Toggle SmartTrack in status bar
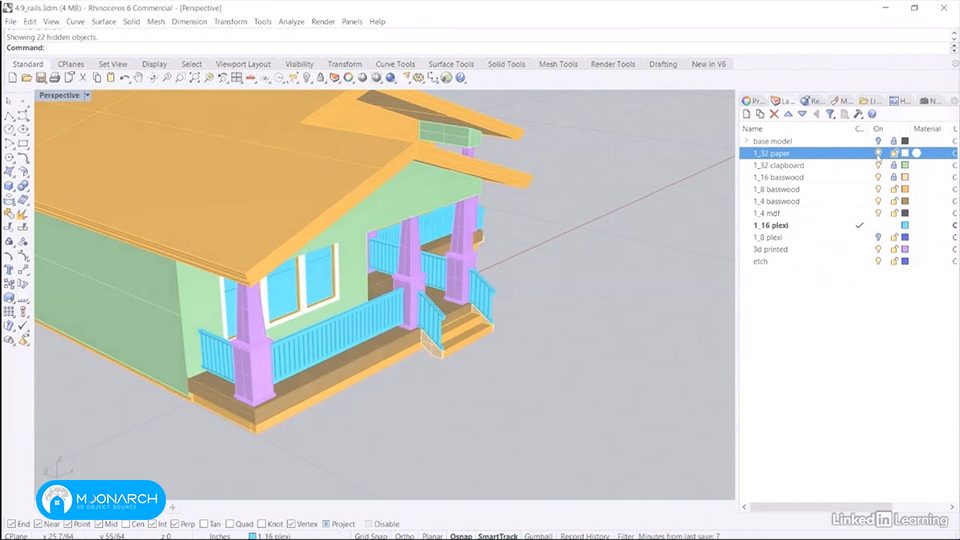The width and height of the screenshot is (960, 540). tap(498, 536)
